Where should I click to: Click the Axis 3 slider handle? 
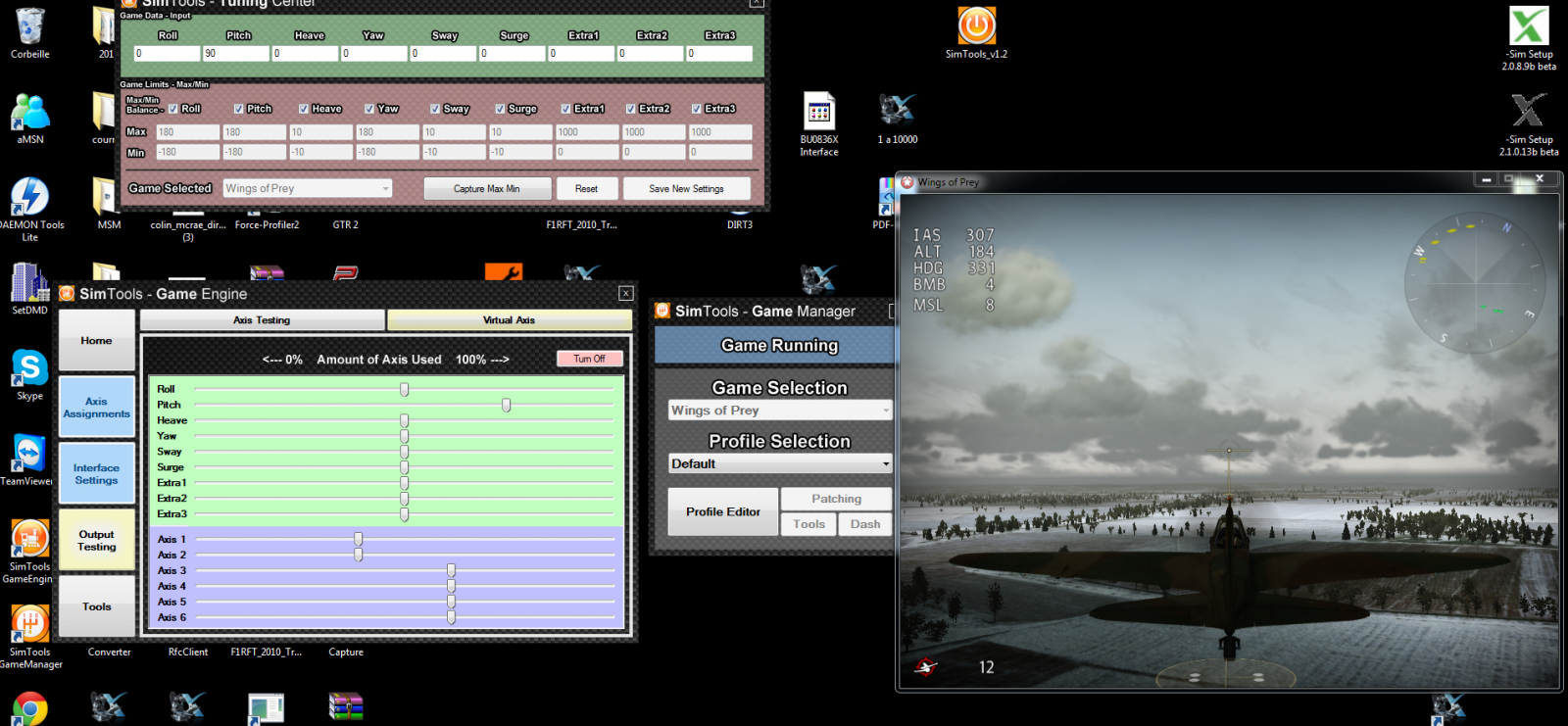[x=451, y=570]
